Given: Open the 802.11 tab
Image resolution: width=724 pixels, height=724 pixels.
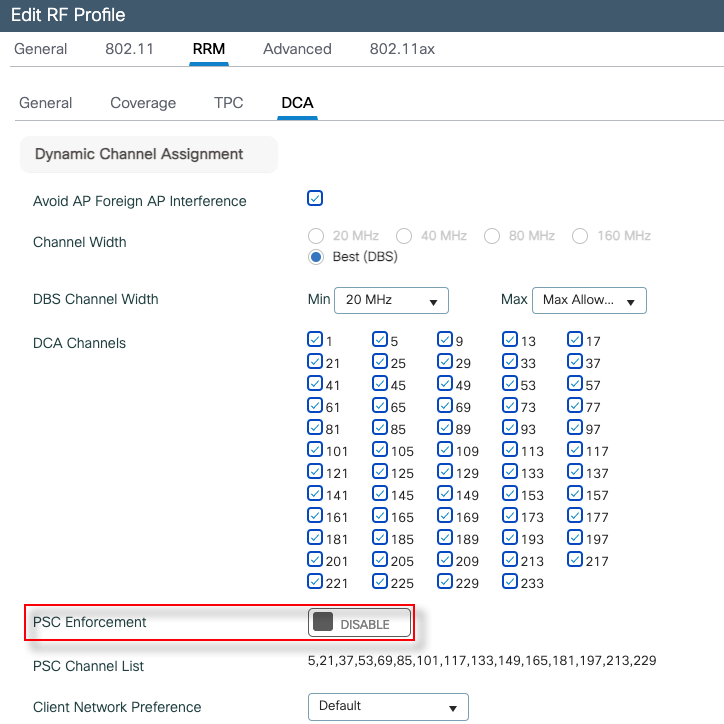Looking at the screenshot, I should pos(129,49).
